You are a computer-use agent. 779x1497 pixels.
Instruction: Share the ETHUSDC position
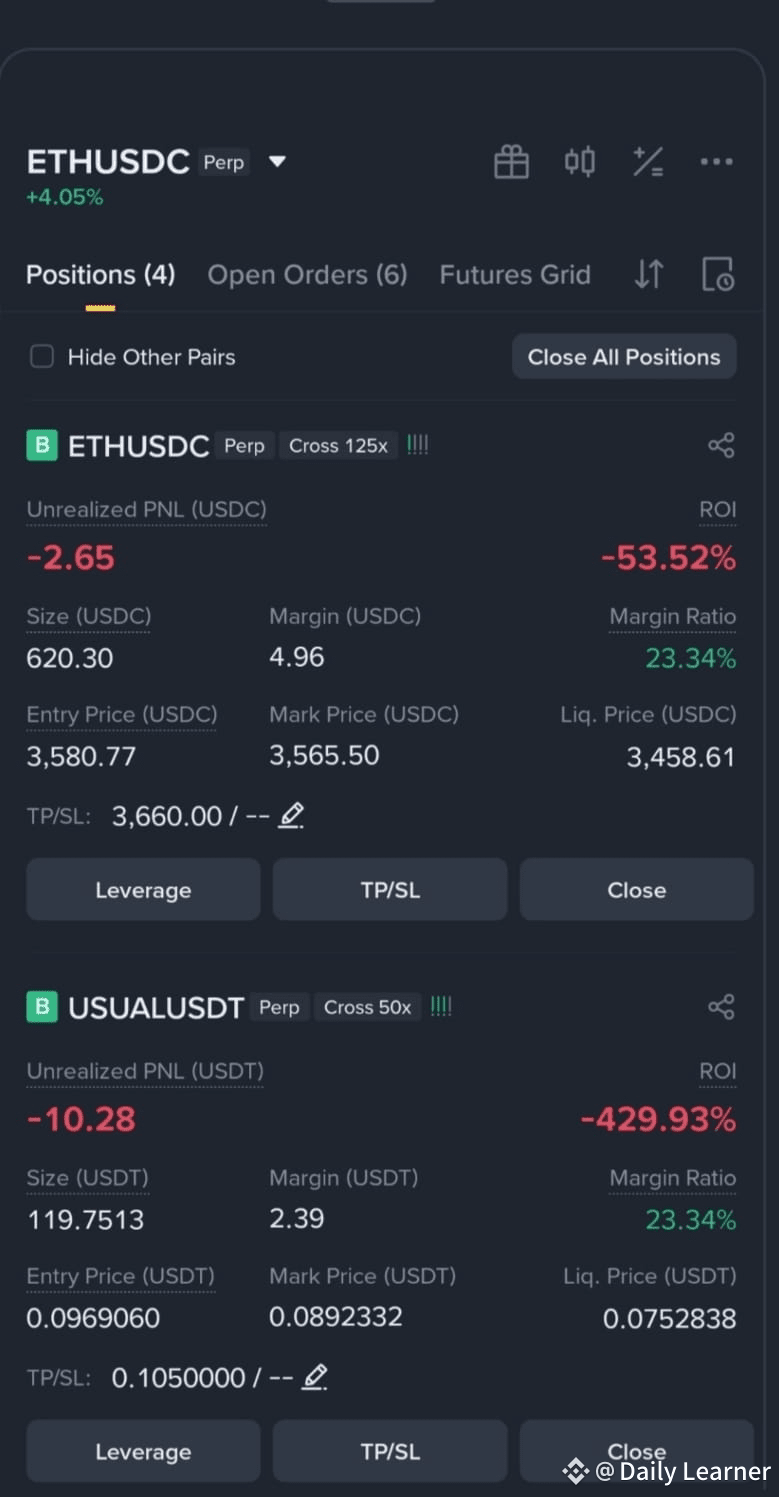click(x=721, y=446)
